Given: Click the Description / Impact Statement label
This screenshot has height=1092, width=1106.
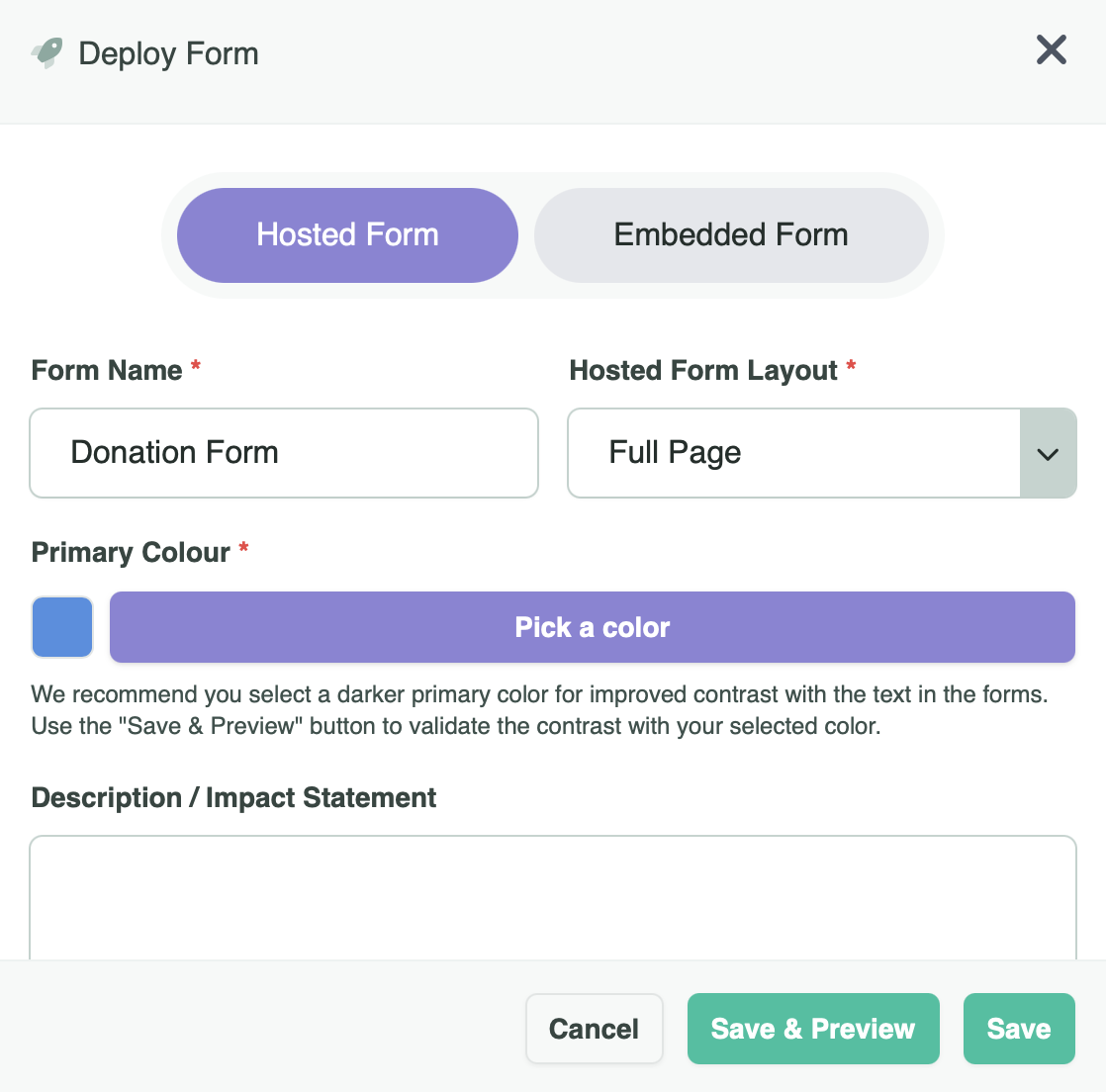Looking at the screenshot, I should tap(233, 798).
